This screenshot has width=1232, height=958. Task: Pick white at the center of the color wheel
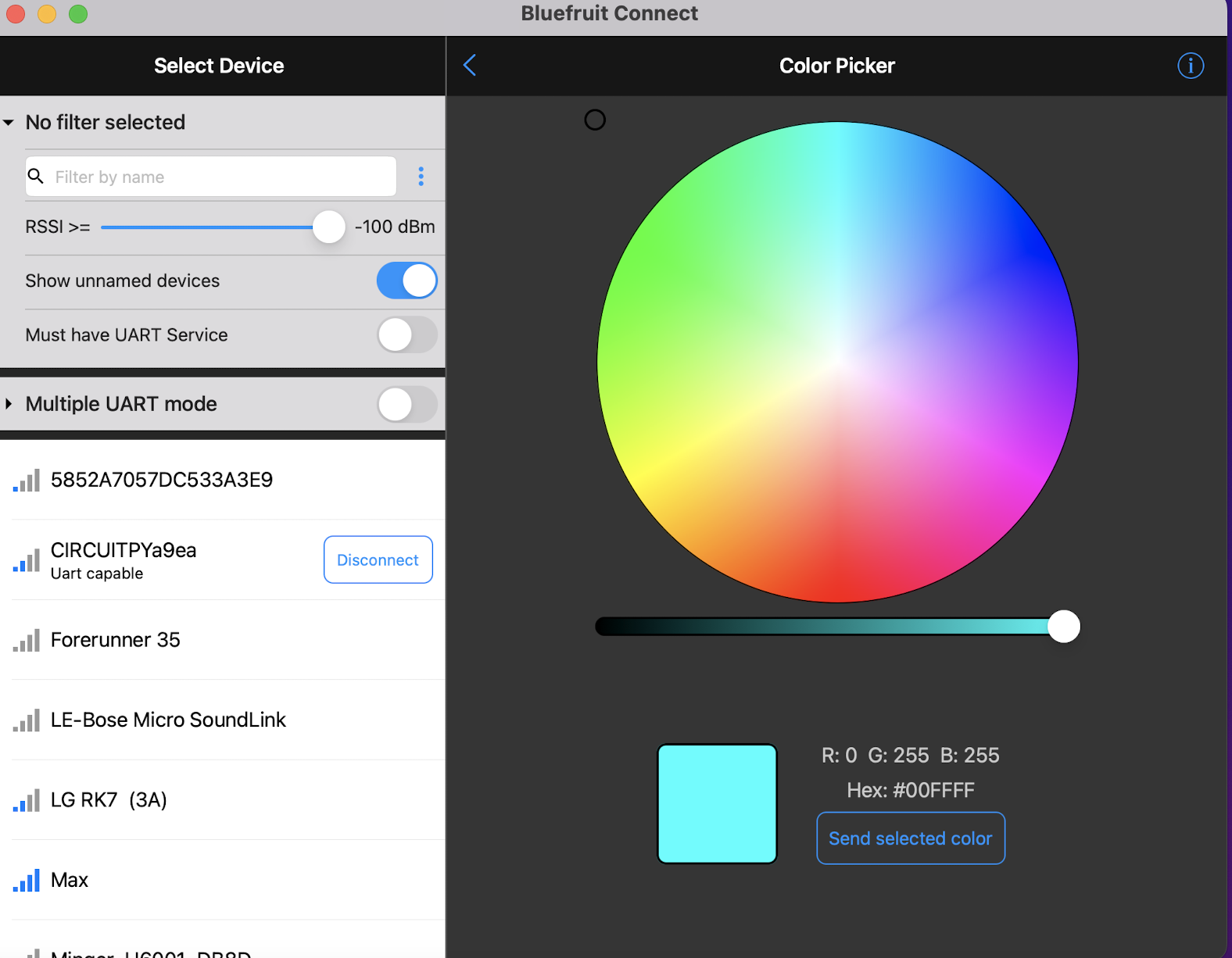(837, 362)
